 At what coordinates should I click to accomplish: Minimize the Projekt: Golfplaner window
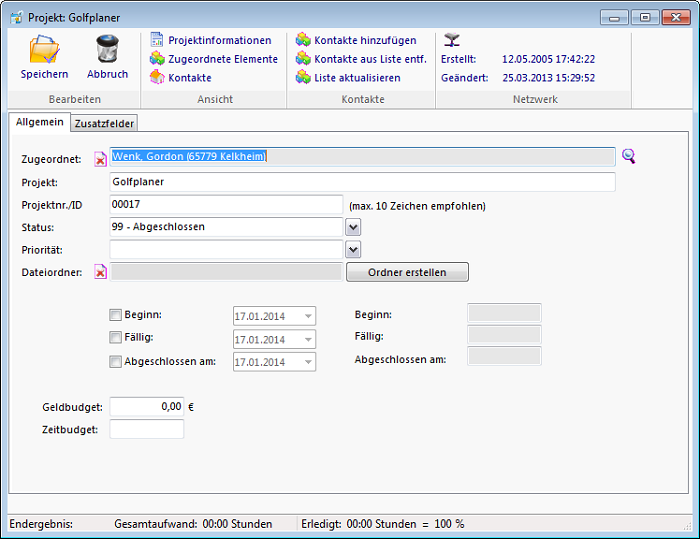point(614,18)
